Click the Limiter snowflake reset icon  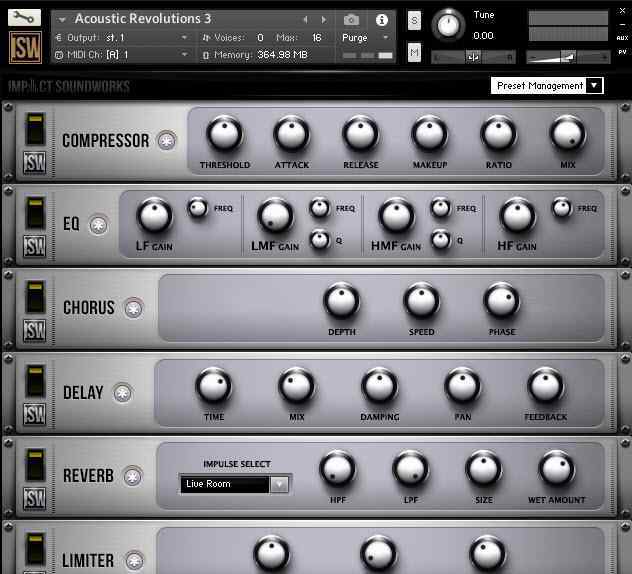(134, 560)
